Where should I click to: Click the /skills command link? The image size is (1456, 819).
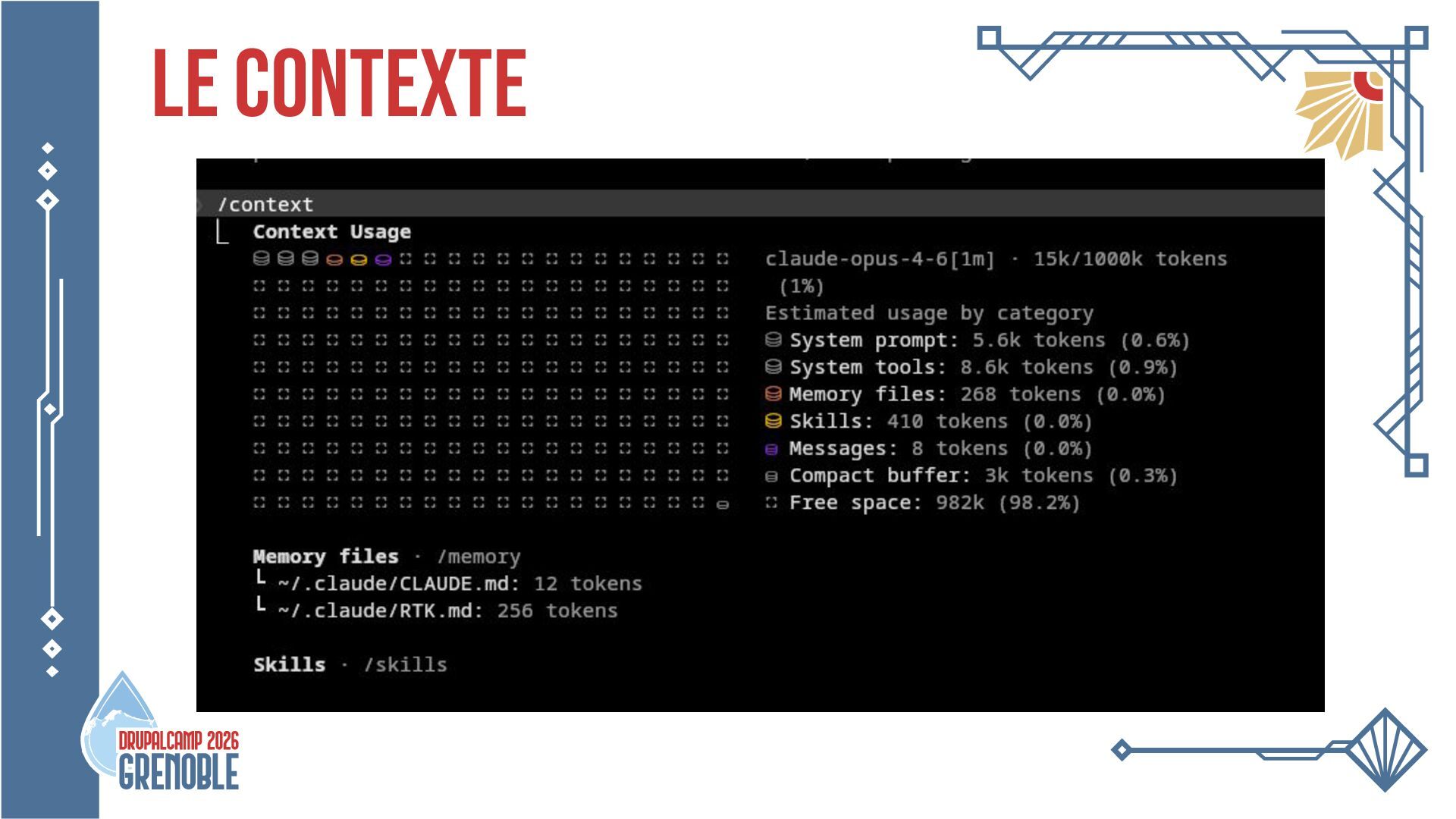coord(406,665)
